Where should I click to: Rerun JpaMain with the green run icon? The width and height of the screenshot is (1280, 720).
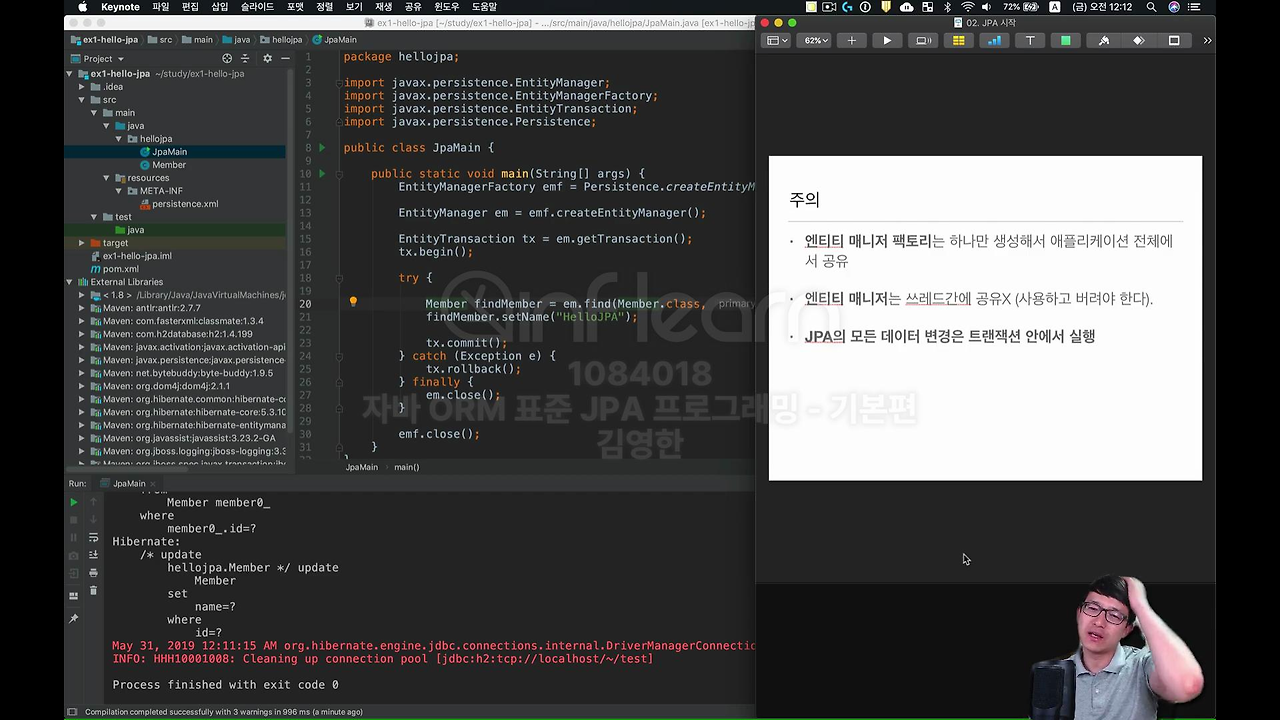coord(73,503)
